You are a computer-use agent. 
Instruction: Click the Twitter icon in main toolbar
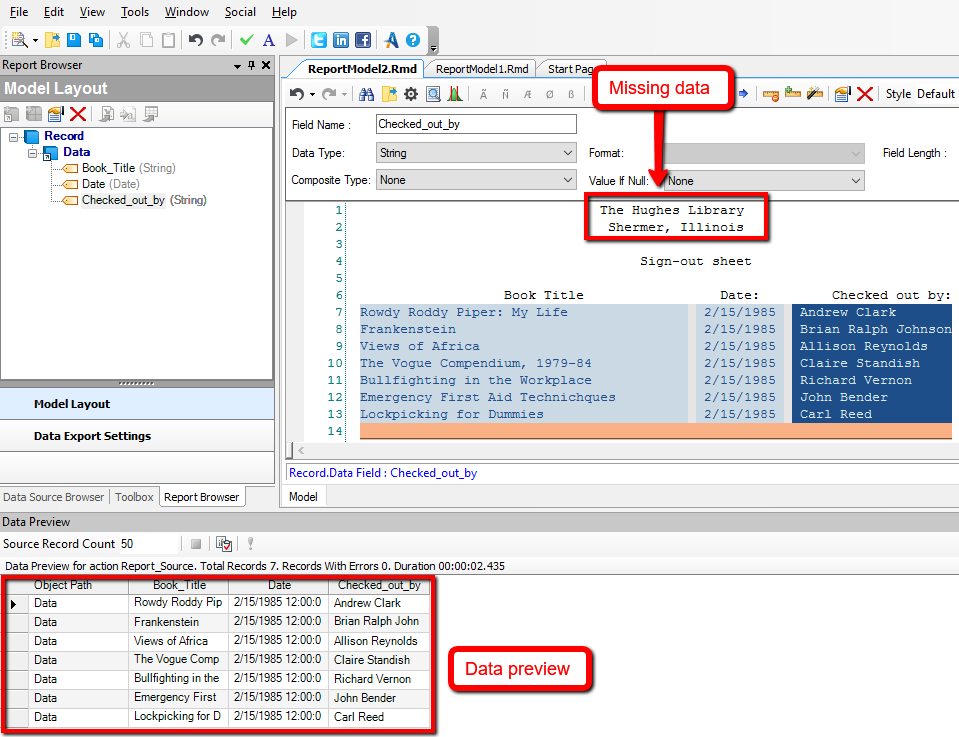[x=319, y=40]
